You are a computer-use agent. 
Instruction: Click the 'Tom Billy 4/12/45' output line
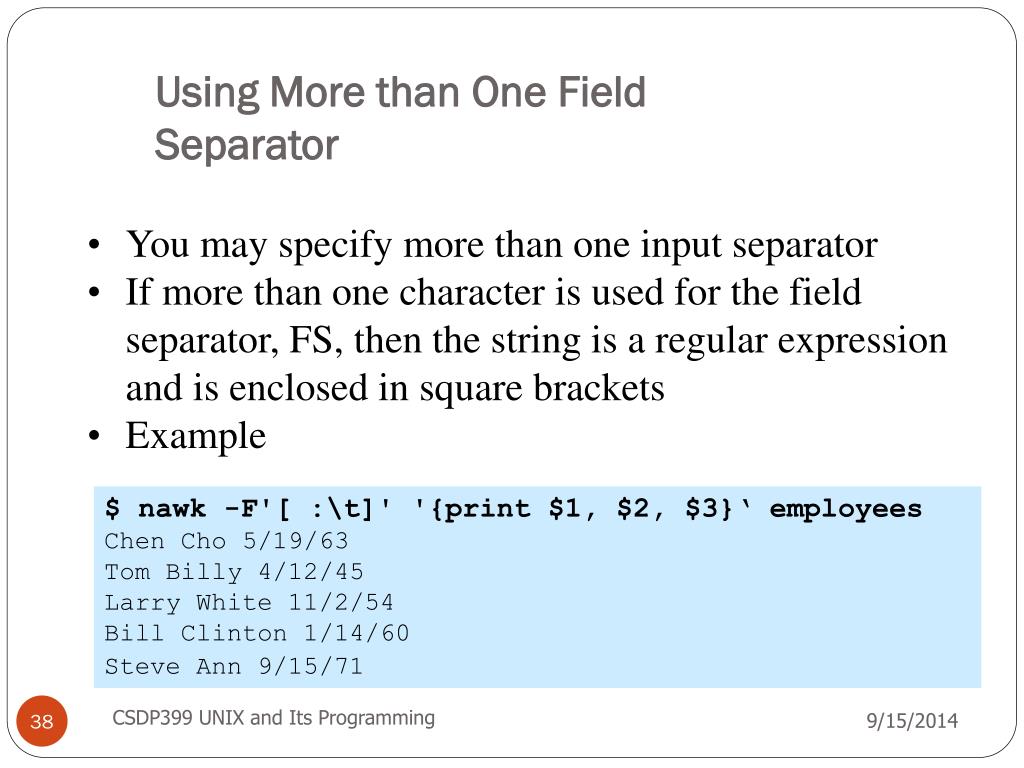tap(234, 572)
